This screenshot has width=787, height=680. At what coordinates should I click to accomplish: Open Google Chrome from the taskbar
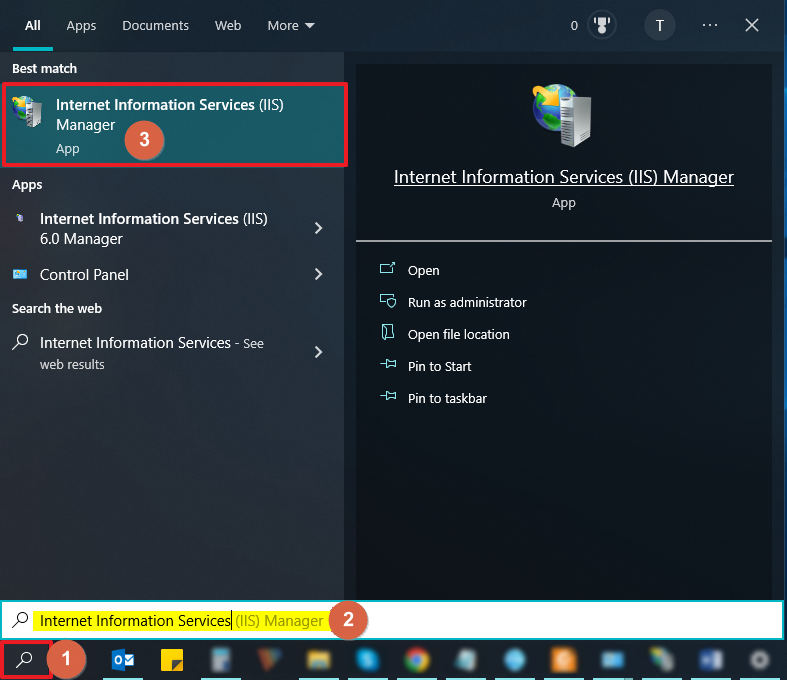pos(417,660)
